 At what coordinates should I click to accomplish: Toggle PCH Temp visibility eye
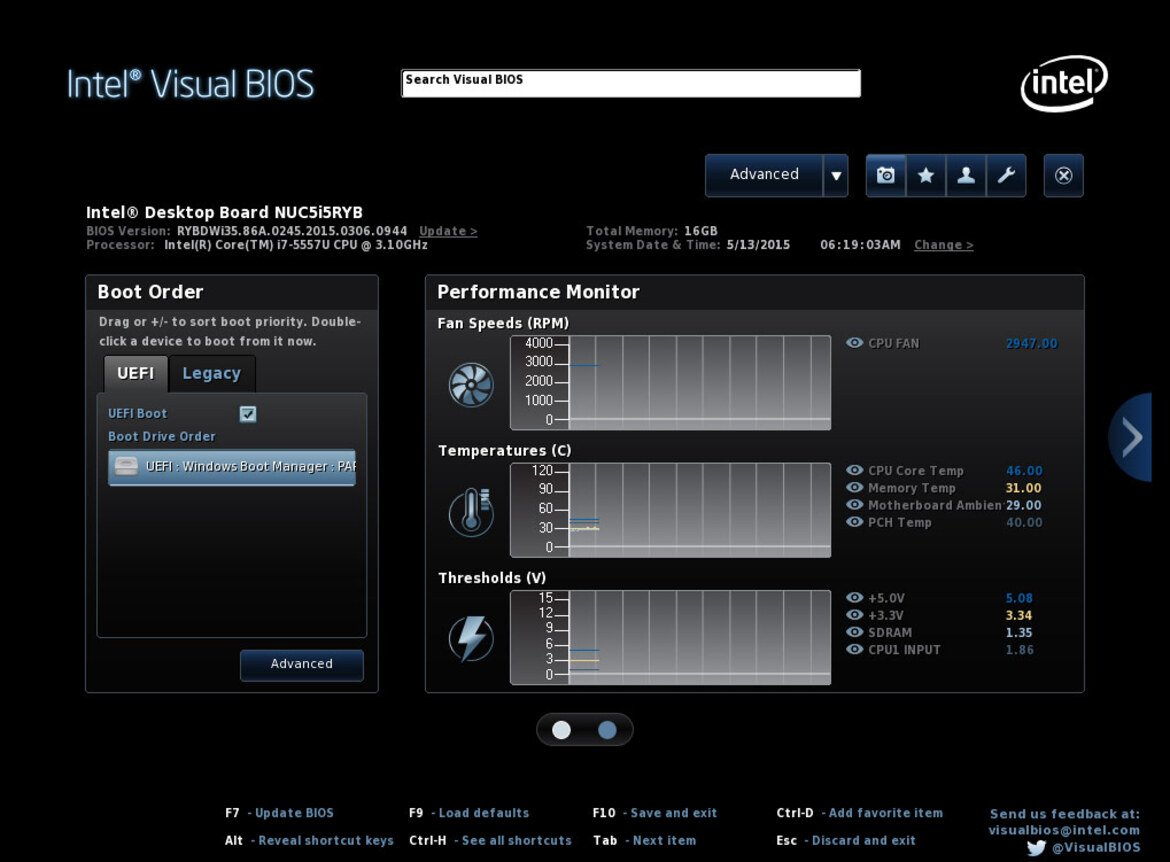[854, 522]
